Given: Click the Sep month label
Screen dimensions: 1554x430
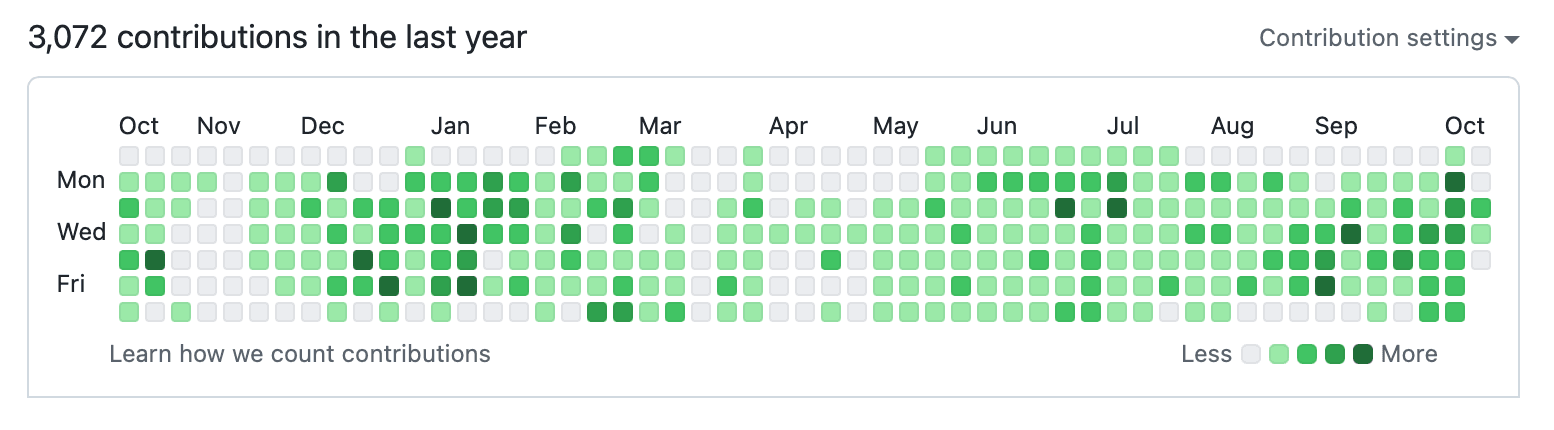Looking at the screenshot, I should click(x=1336, y=126).
